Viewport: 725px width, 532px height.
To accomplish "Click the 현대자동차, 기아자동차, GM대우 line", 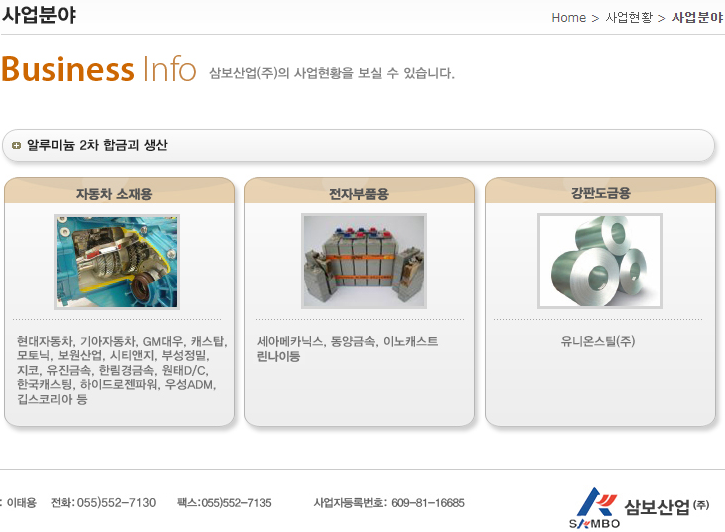I will 122,341.
